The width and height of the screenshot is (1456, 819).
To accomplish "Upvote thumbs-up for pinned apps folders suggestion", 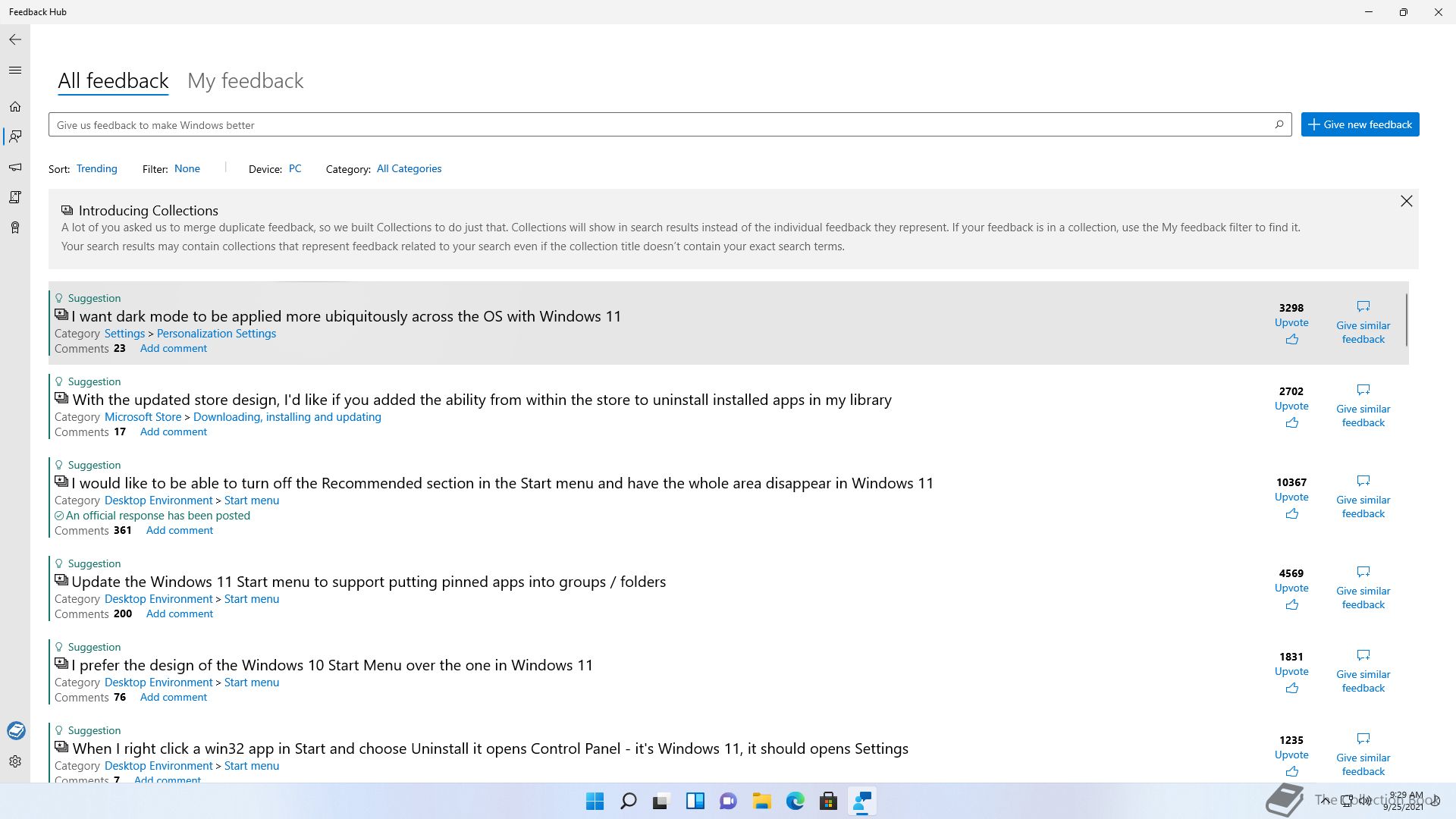I will pyautogui.click(x=1291, y=605).
